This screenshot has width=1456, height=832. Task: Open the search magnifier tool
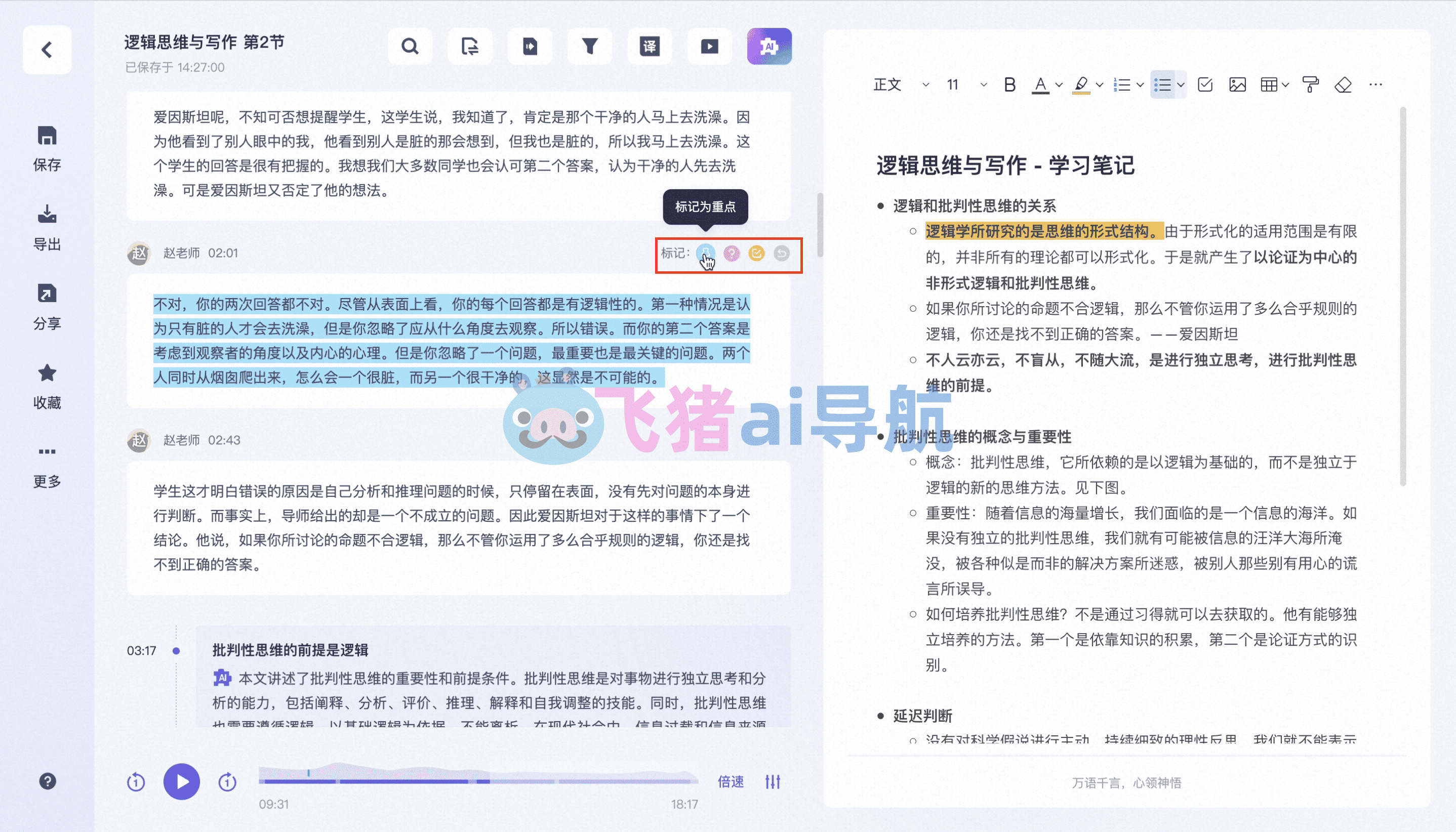coord(410,46)
